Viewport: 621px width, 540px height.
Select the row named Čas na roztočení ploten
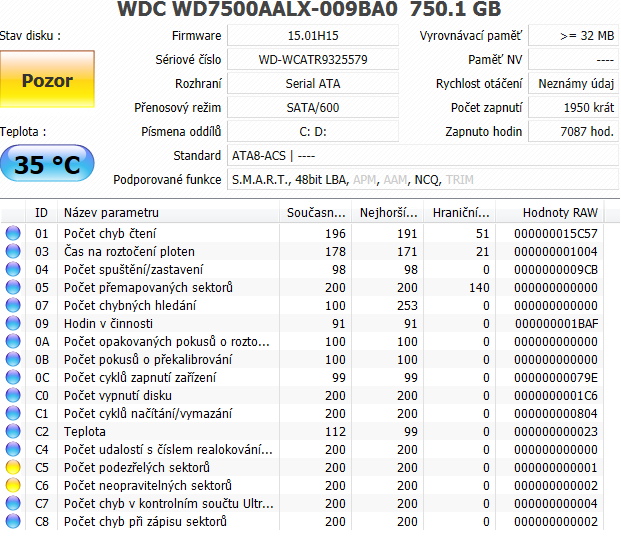[303, 251]
